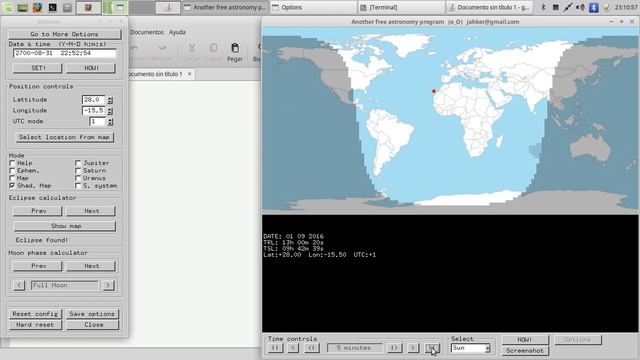Click the Full Moon phase field
This screenshot has height=360, width=640.
point(64,285)
